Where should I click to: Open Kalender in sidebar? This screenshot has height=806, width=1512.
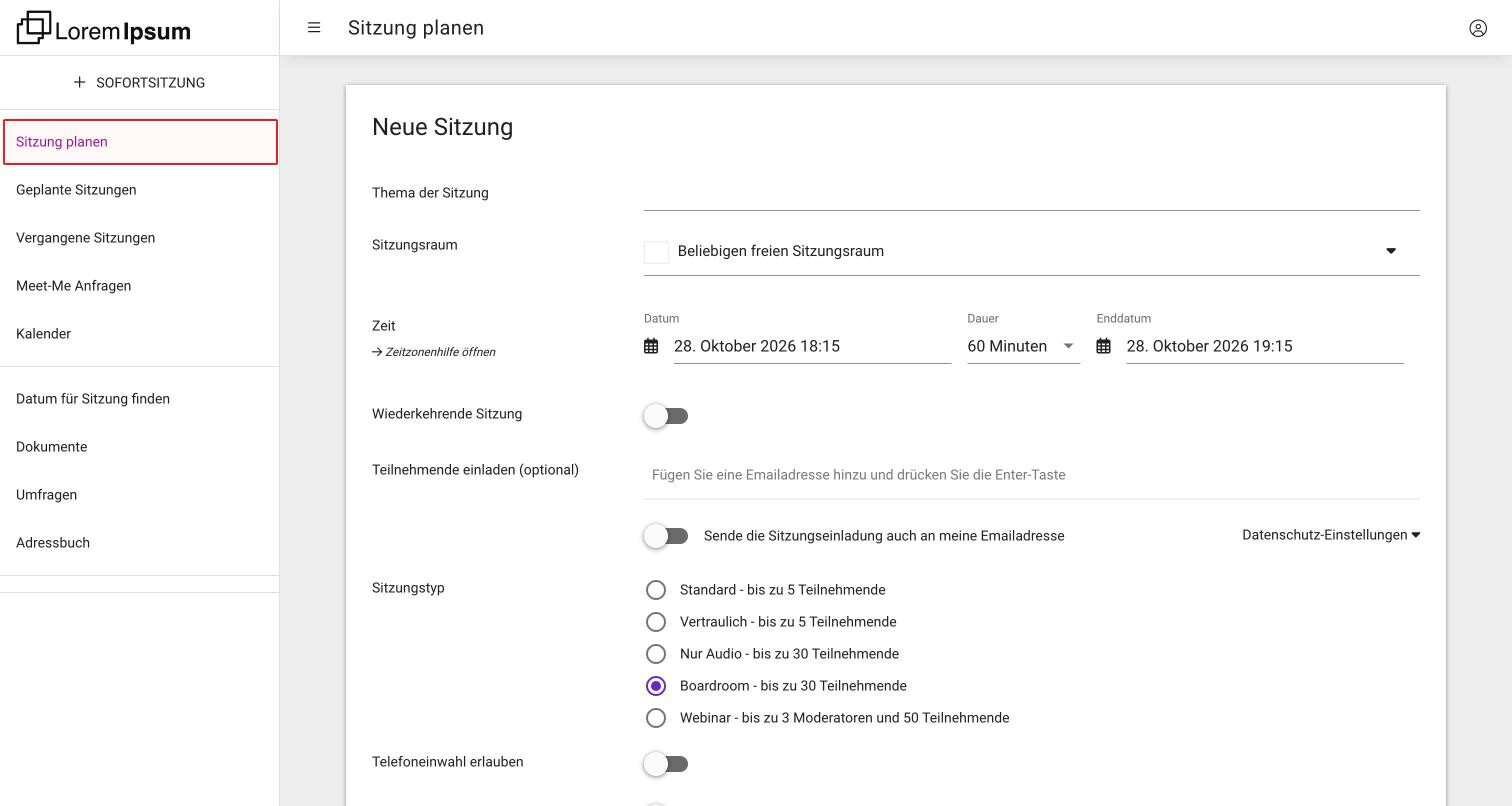click(x=140, y=334)
